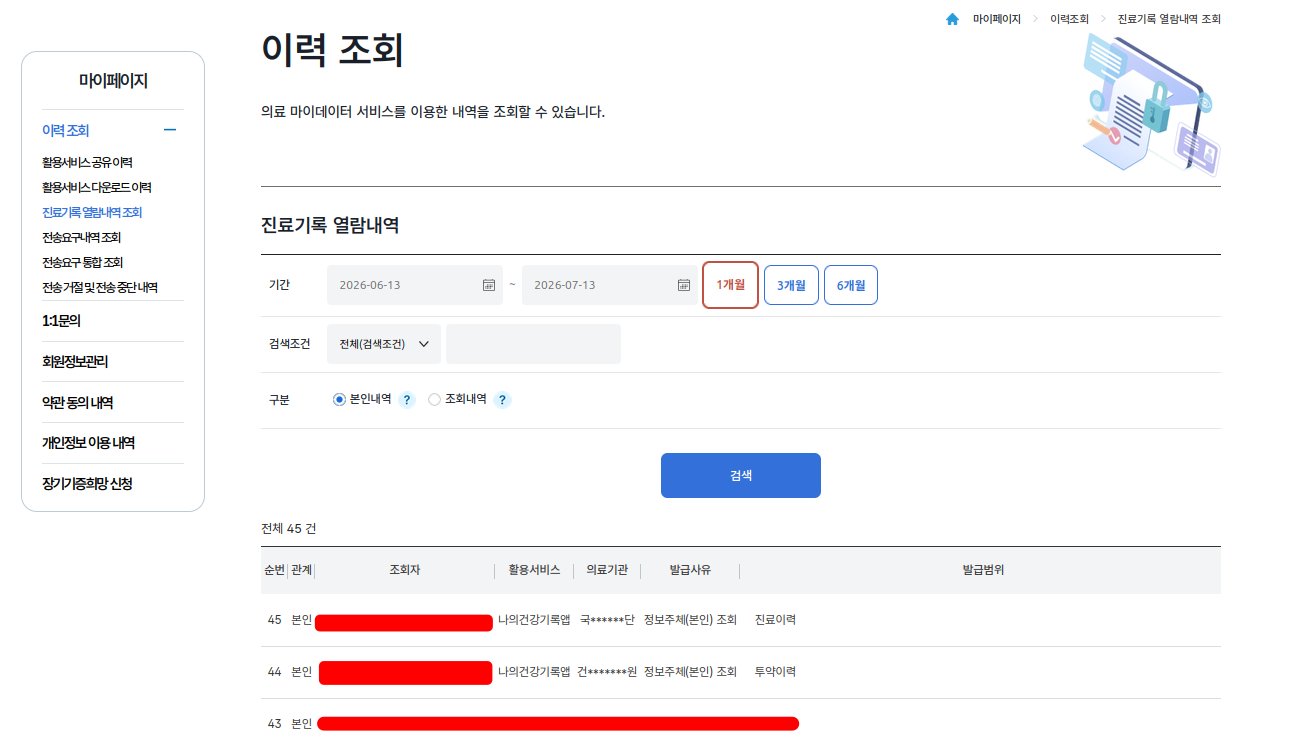Open calendar picker for end date 2026-07-13
This screenshot has width=1301, height=737.
(x=684, y=285)
